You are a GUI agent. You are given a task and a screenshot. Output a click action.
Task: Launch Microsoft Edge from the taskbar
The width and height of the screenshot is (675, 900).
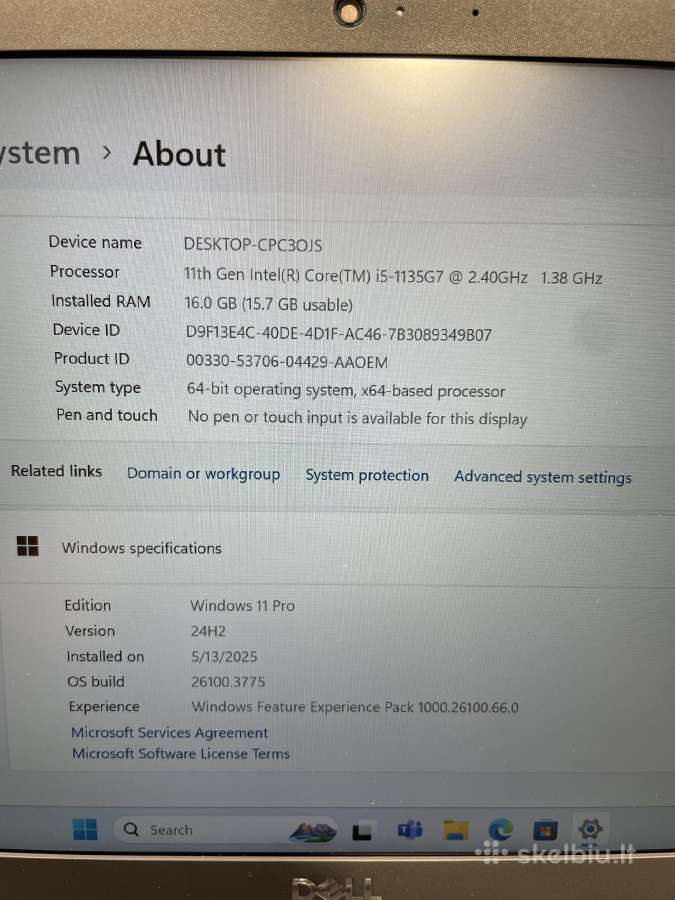(501, 830)
